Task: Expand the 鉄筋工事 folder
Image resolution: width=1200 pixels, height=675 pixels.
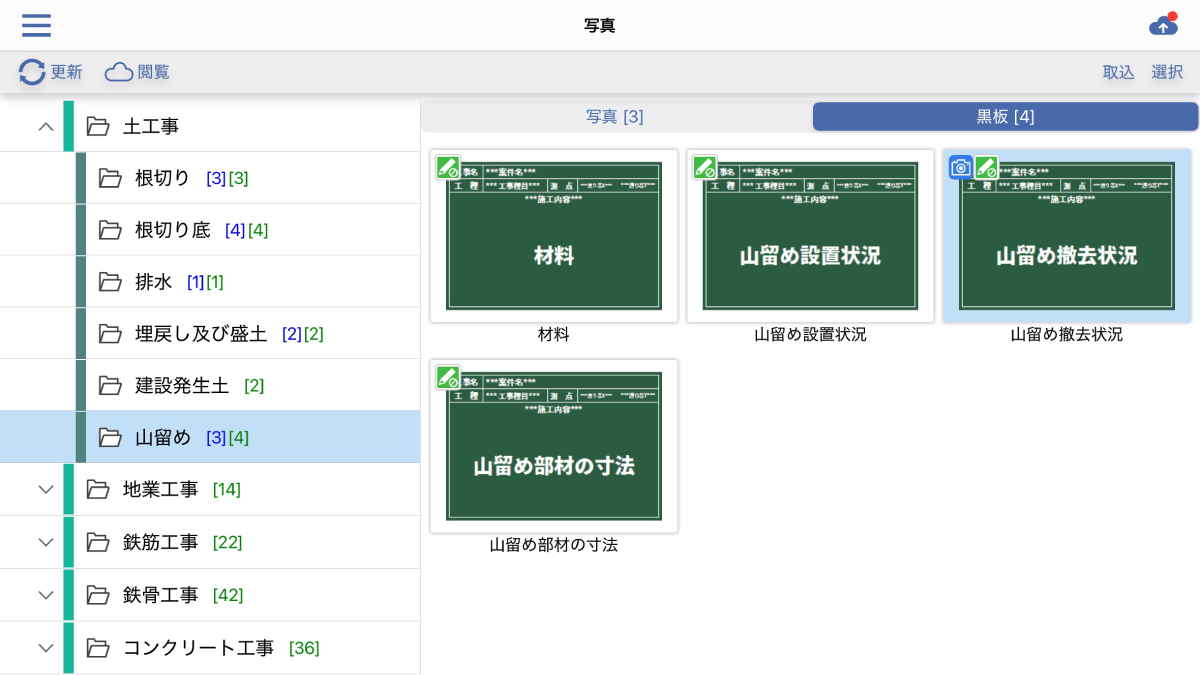Action: point(45,542)
